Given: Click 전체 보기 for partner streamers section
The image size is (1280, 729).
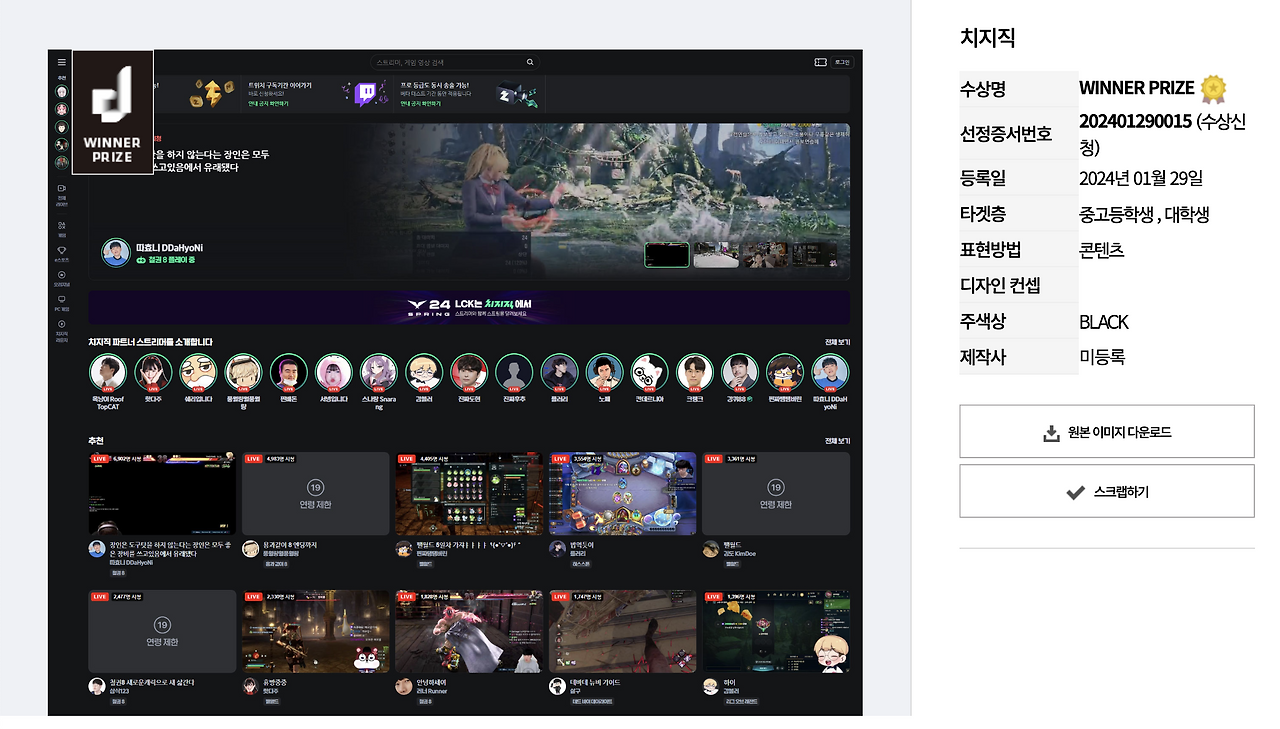Looking at the screenshot, I should pyautogui.click(x=837, y=342).
